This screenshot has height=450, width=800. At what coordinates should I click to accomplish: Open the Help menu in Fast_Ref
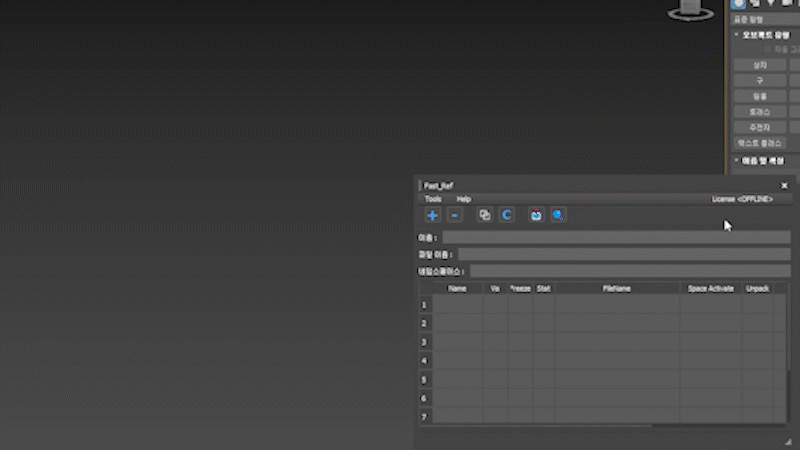(463, 199)
